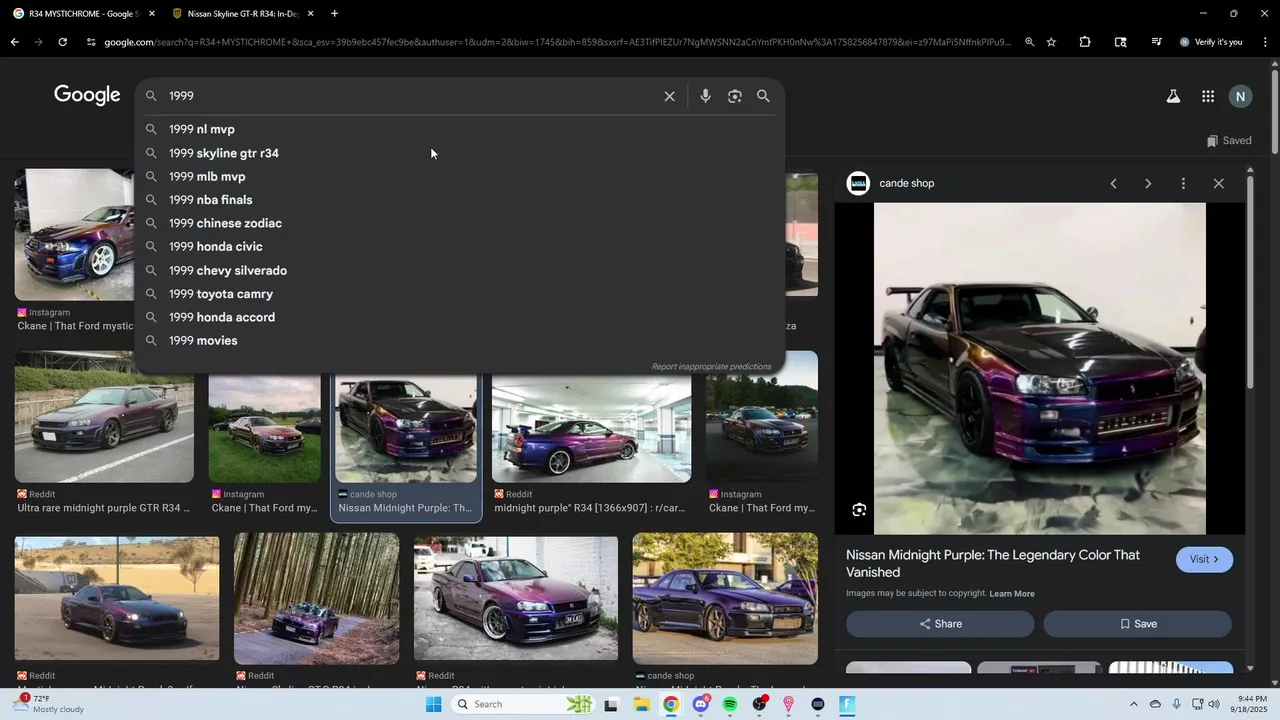Show previous image in preview panel
The width and height of the screenshot is (1280, 720).
(x=1113, y=183)
